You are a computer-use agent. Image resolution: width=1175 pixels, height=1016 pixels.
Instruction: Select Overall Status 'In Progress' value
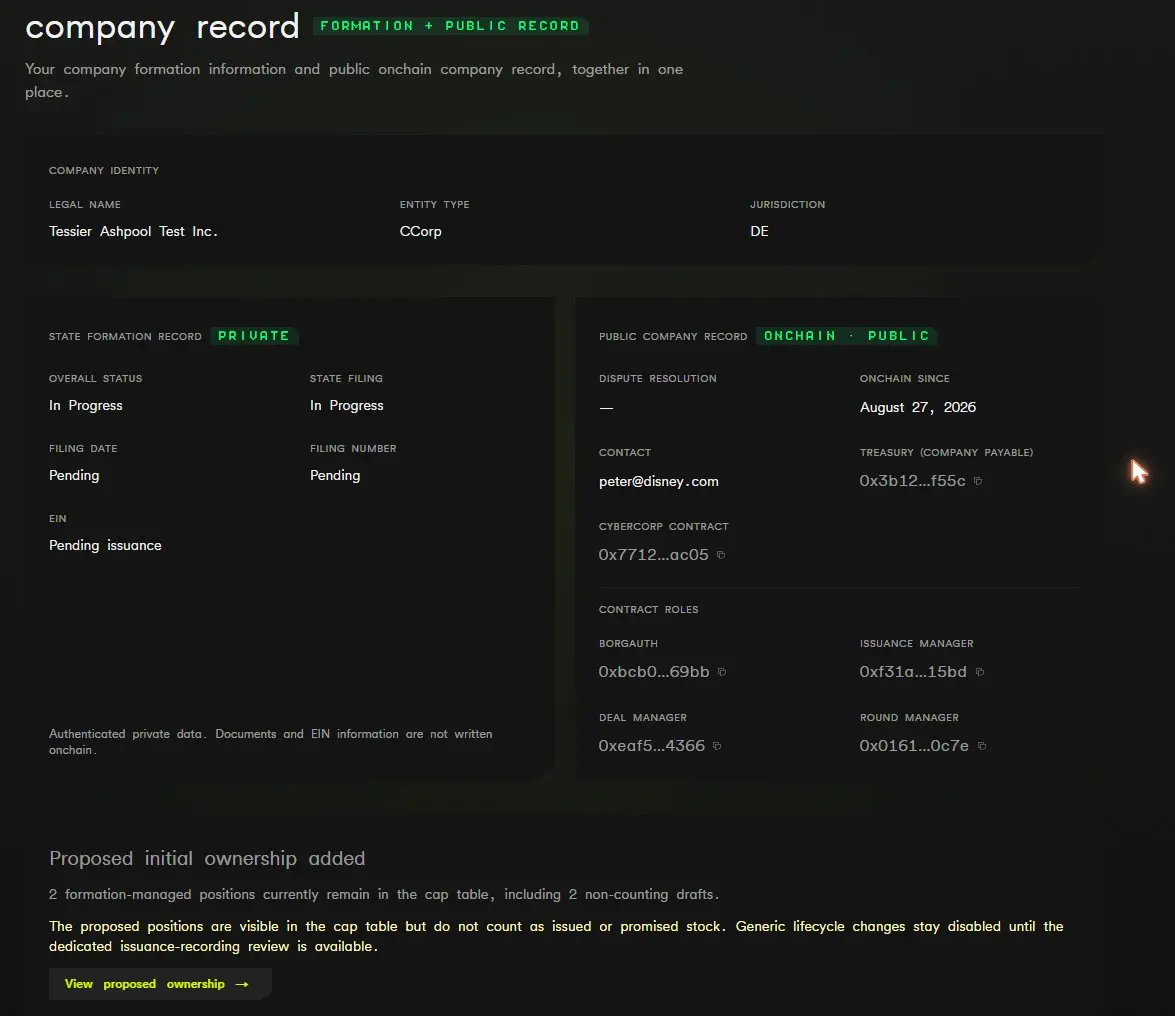pyautogui.click(x=85, y=405)
